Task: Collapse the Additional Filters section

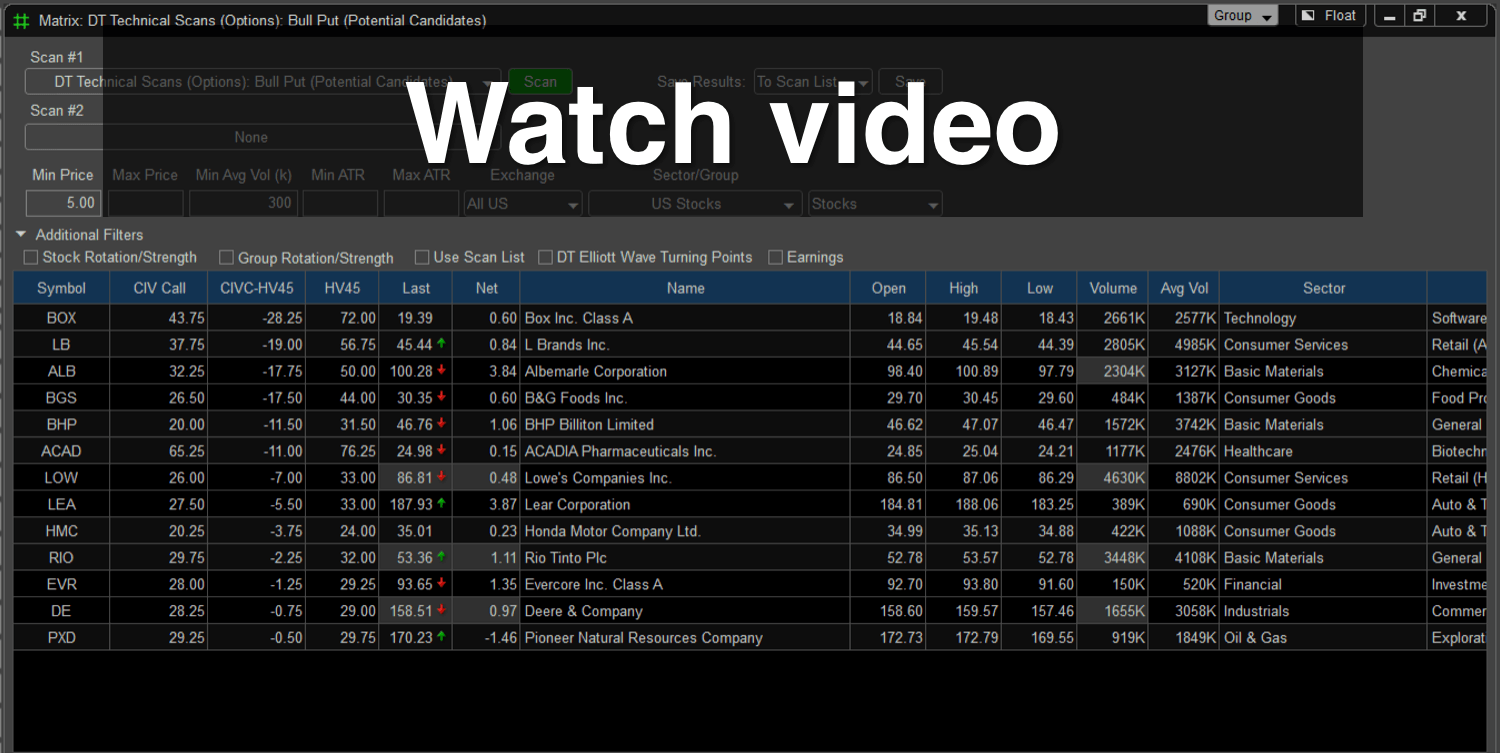Action: click(21, 235)
